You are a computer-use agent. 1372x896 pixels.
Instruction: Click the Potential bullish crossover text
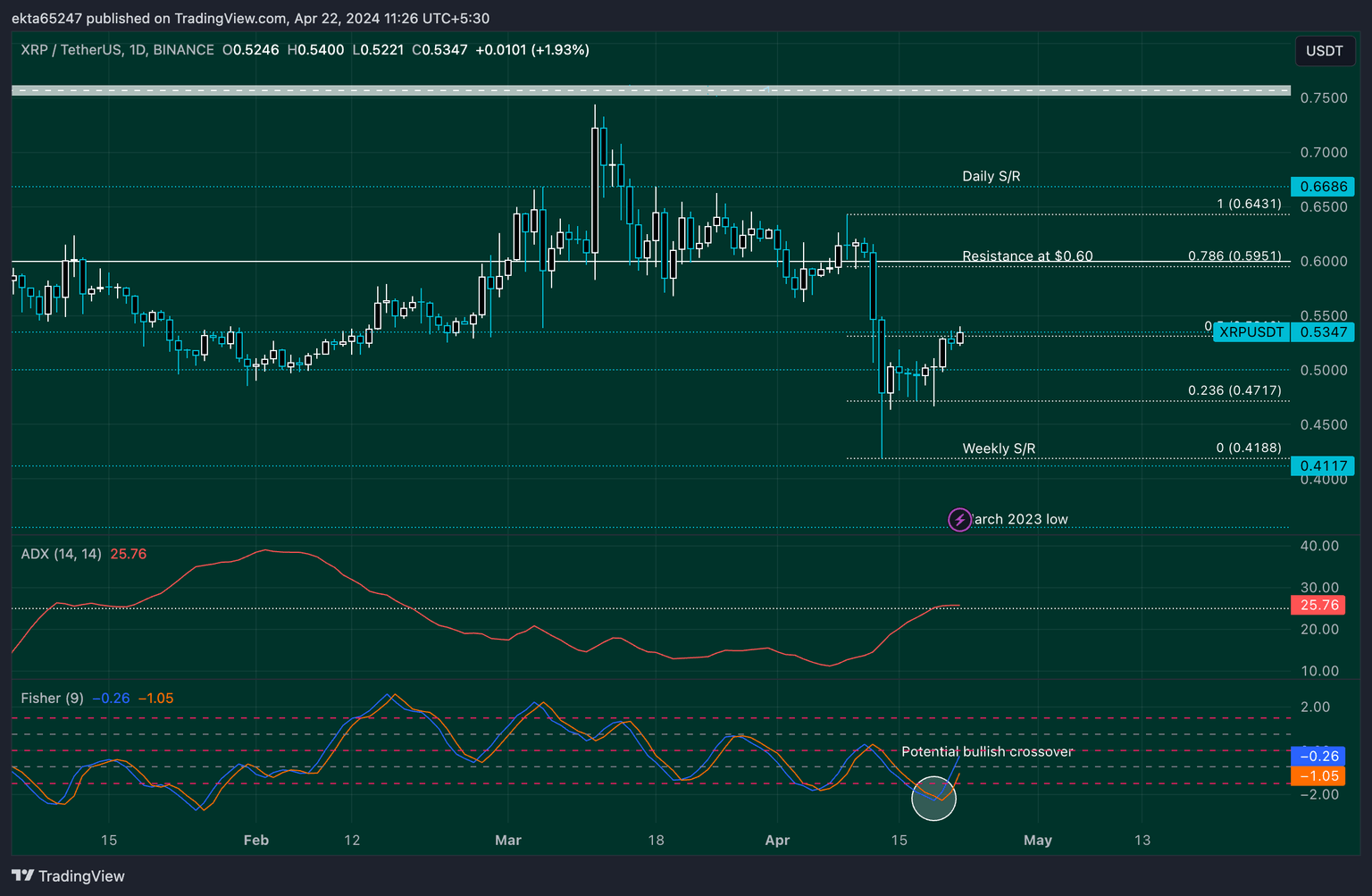coord(985,751)
